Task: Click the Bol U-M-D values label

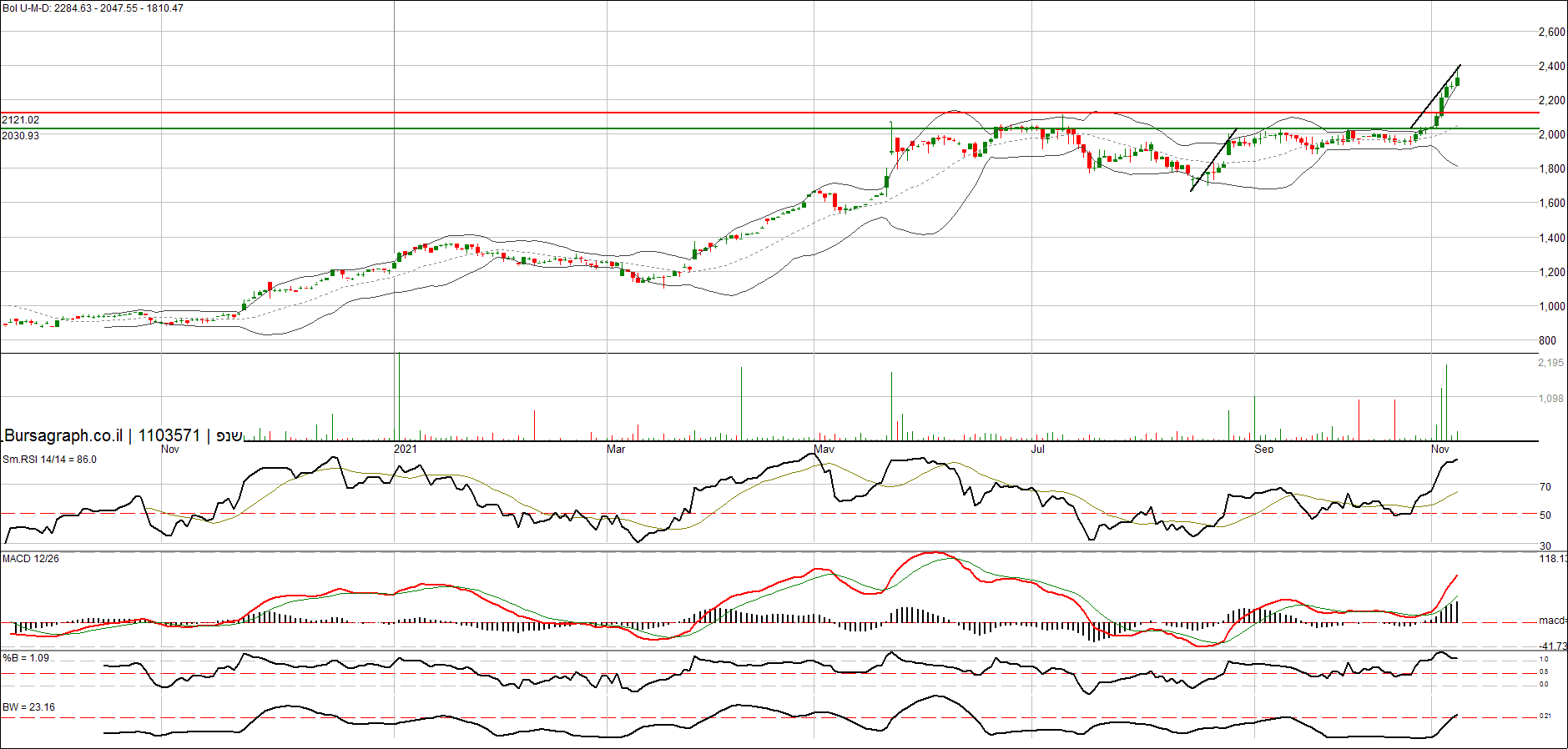Action: (93, 8)
